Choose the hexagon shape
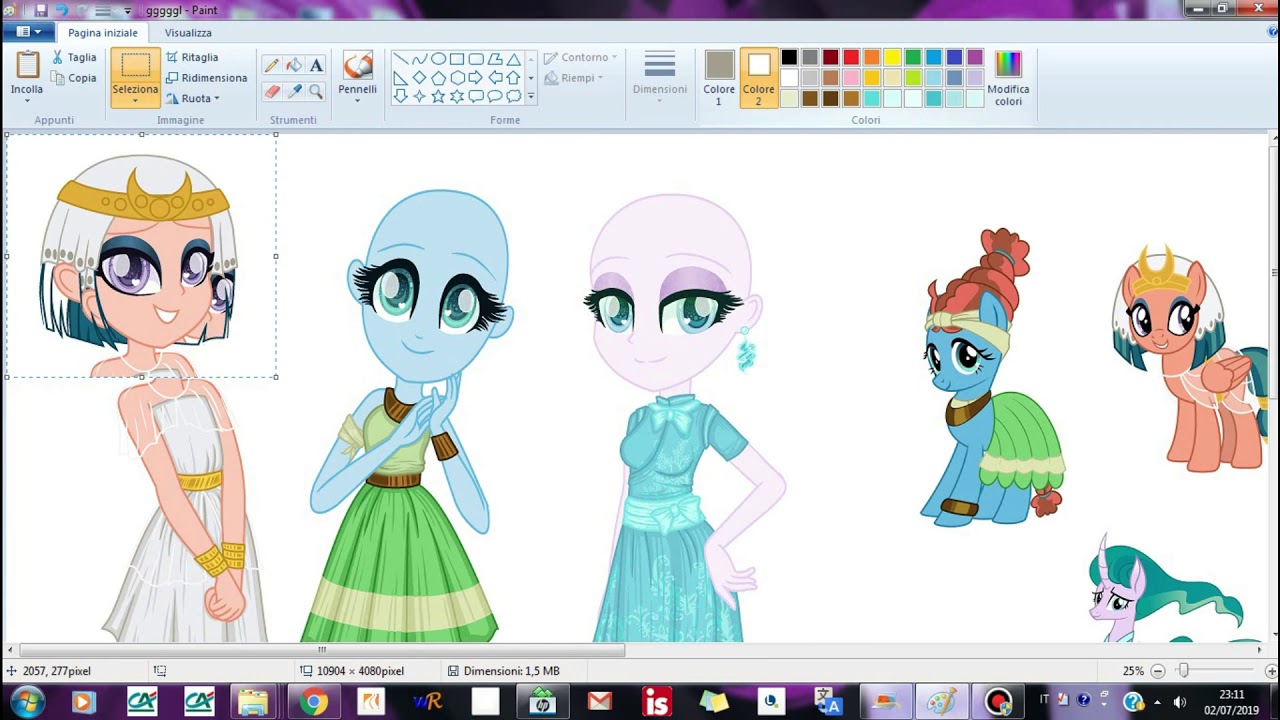Image resolution: width=1280 pixels, height=720 pixels. (x=457, y=78)
